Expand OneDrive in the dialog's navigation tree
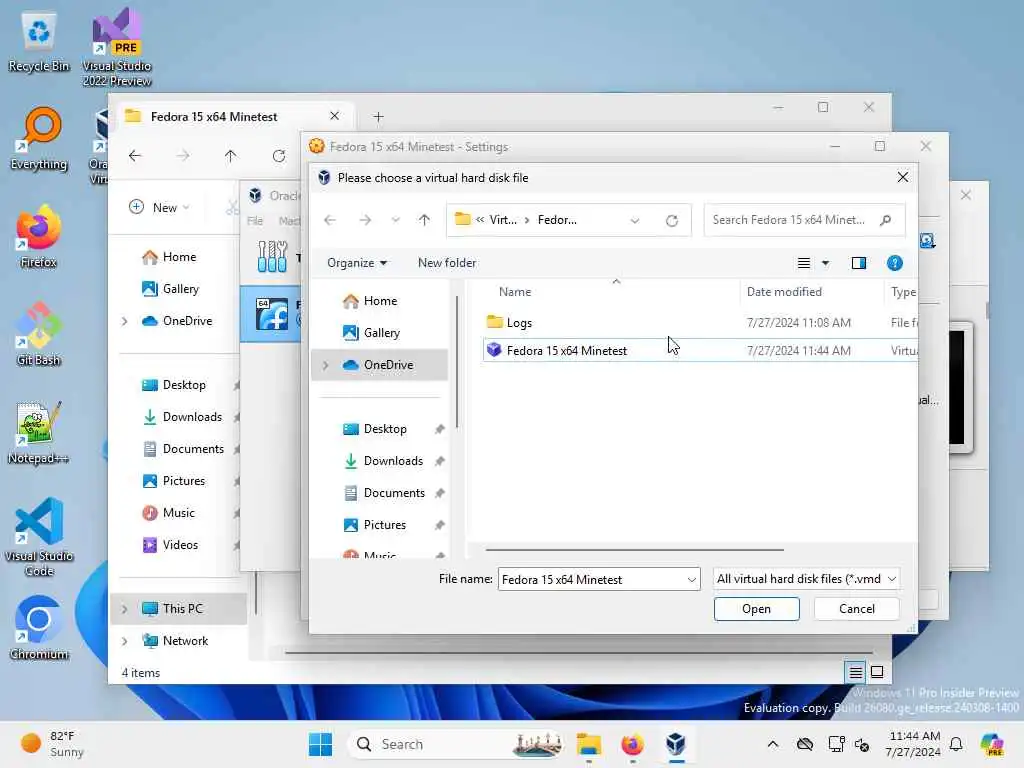 (325, 365)
